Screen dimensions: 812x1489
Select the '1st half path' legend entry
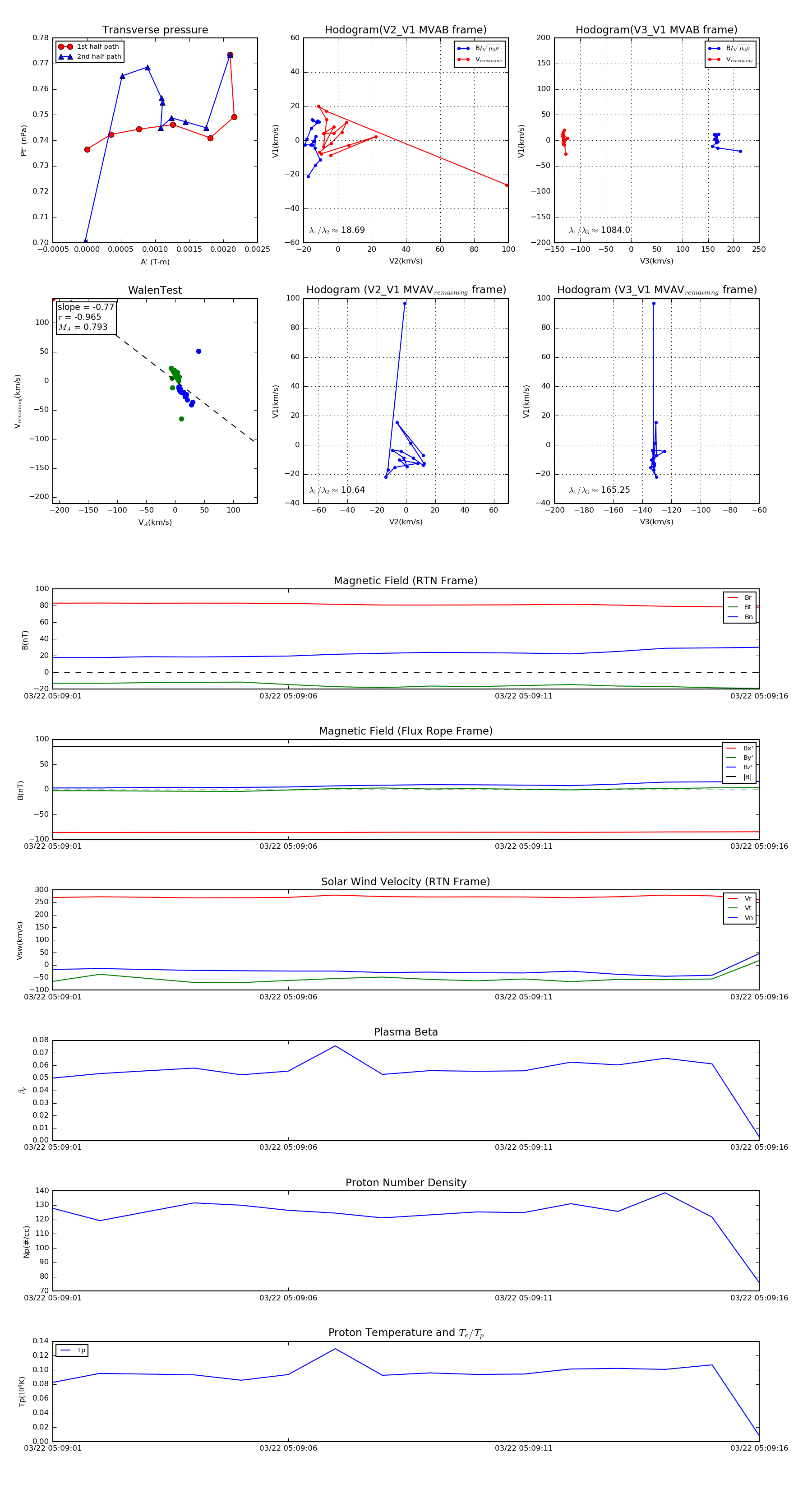tap(89, 47)
